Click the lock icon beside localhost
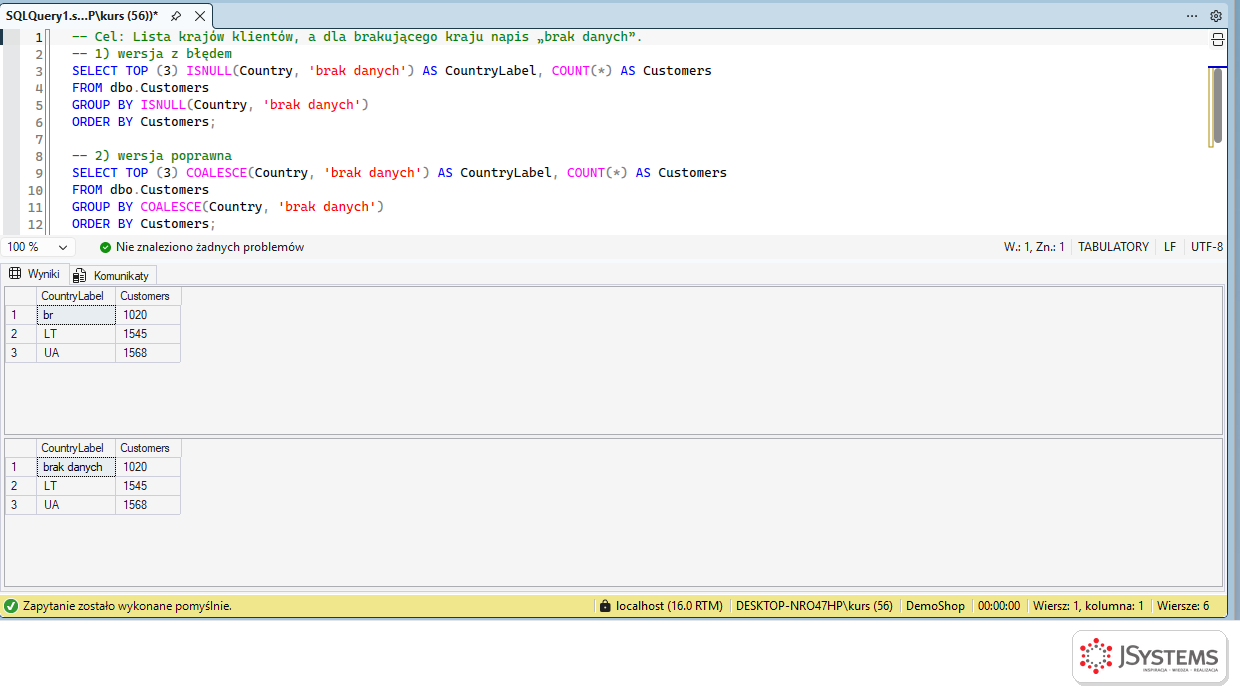The image size is (1240, 692). pos(604,606)
